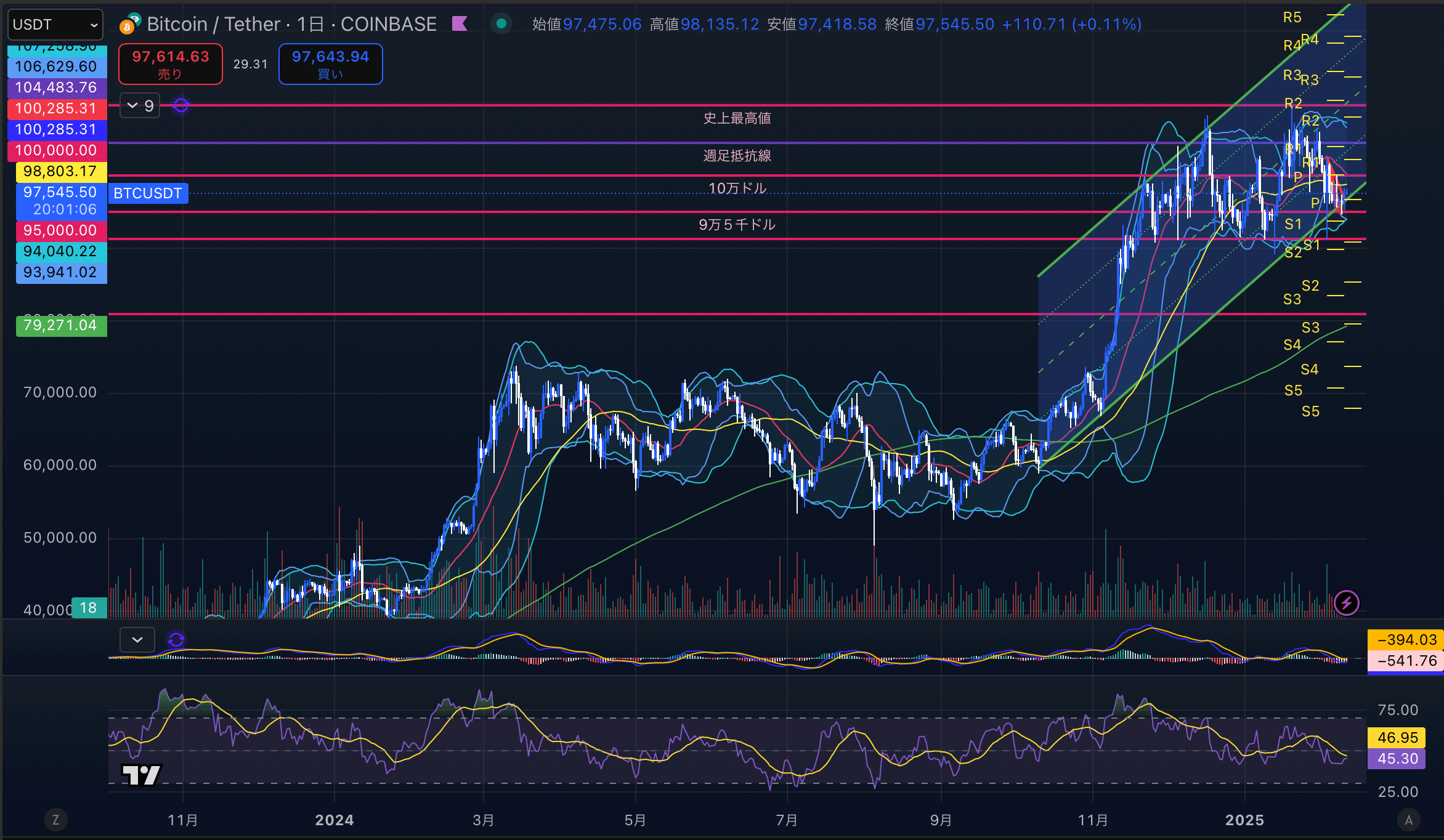Click the 2024 time axis label
The image size is (1444, 840).
335,820
